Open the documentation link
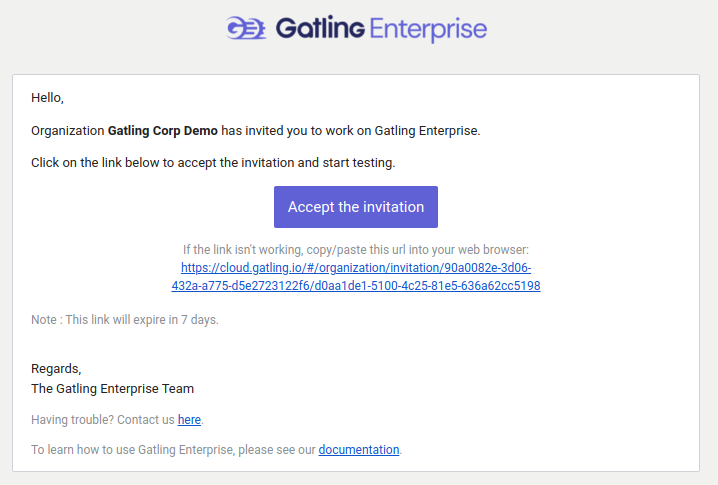This screenshot has height=485, width=718. [358, 450]
